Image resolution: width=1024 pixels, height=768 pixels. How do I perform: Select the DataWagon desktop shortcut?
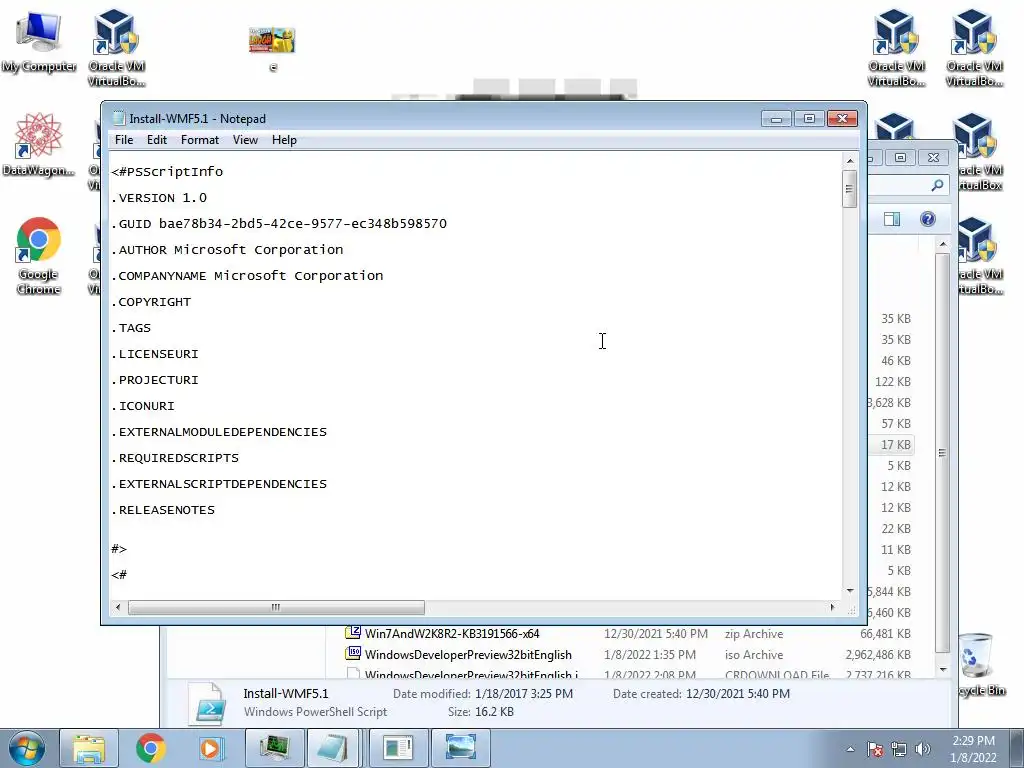tap(39, 145)
